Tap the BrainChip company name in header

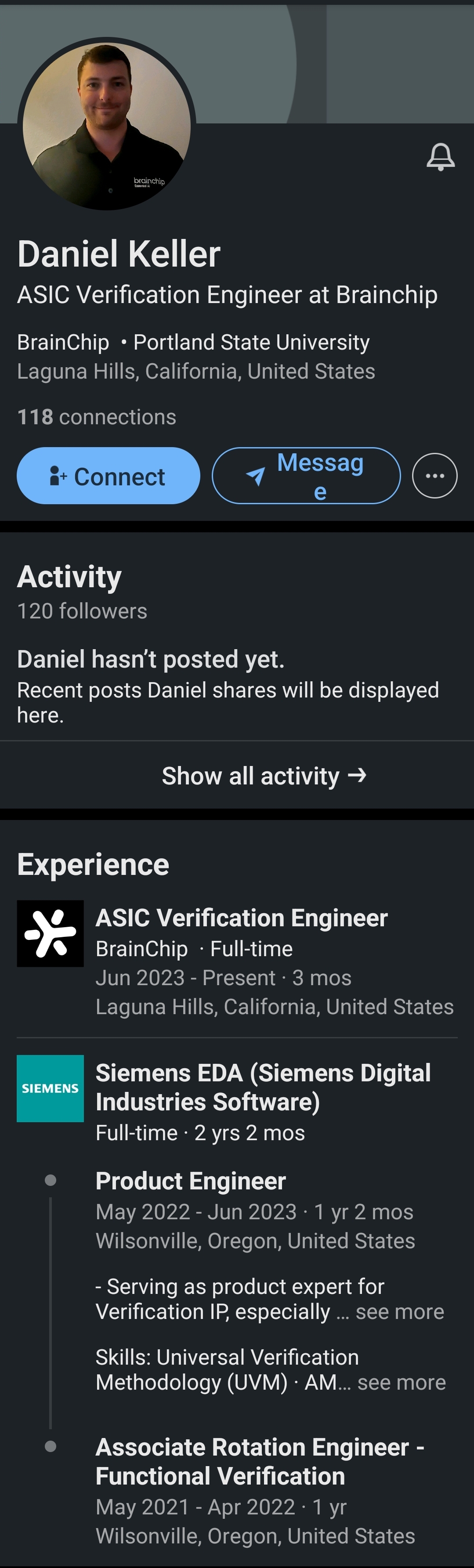(63, 342)
